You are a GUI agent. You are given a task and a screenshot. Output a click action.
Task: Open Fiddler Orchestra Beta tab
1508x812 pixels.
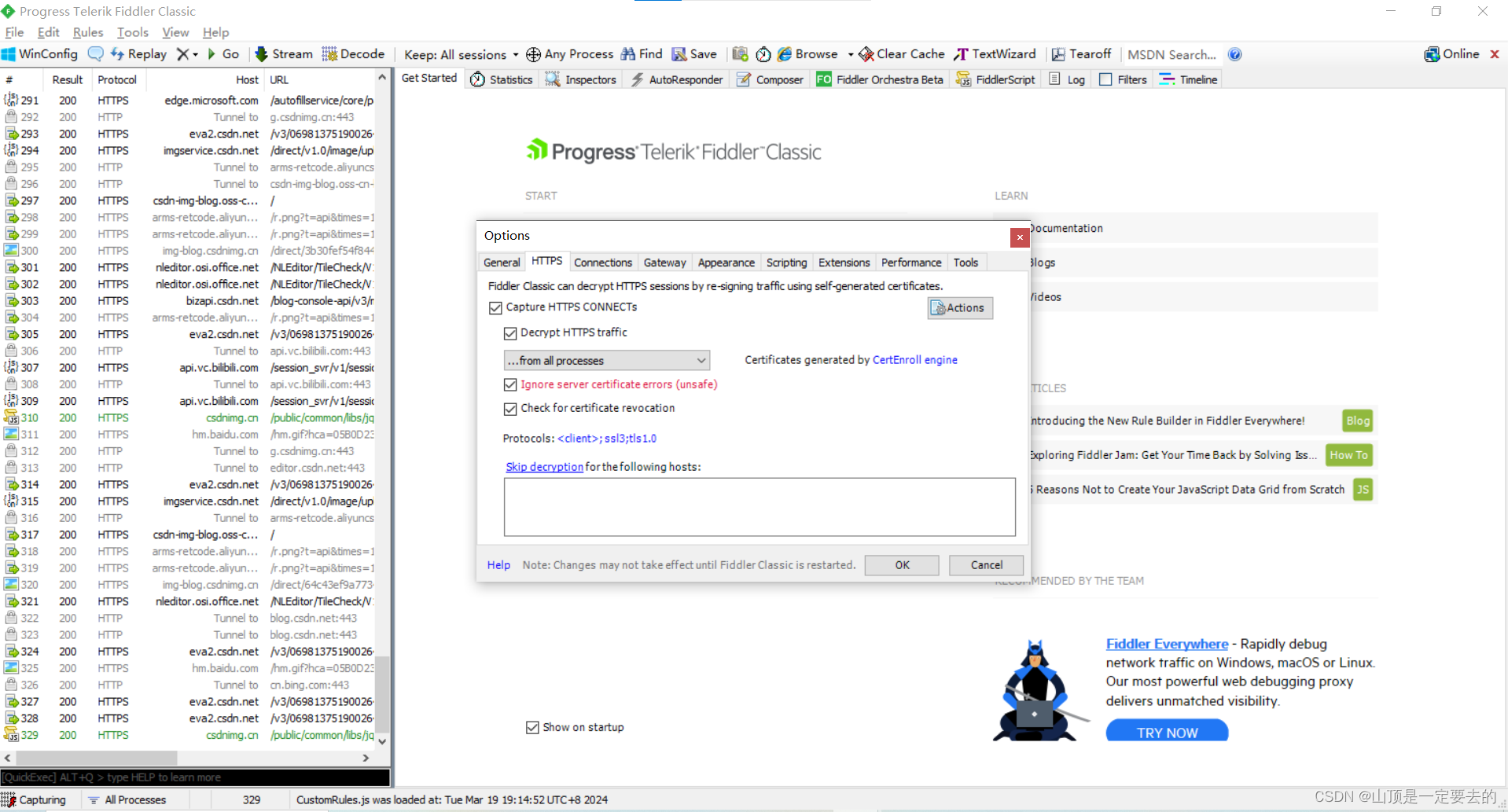pos(880,79)
